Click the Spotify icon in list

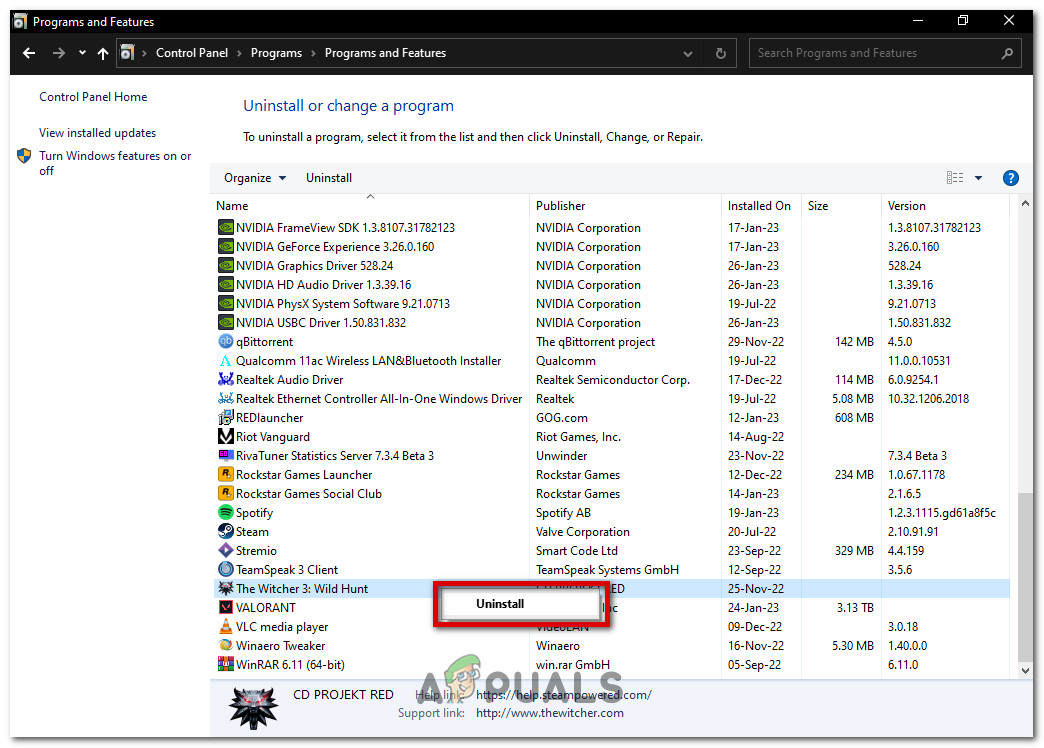pos(226,512)
